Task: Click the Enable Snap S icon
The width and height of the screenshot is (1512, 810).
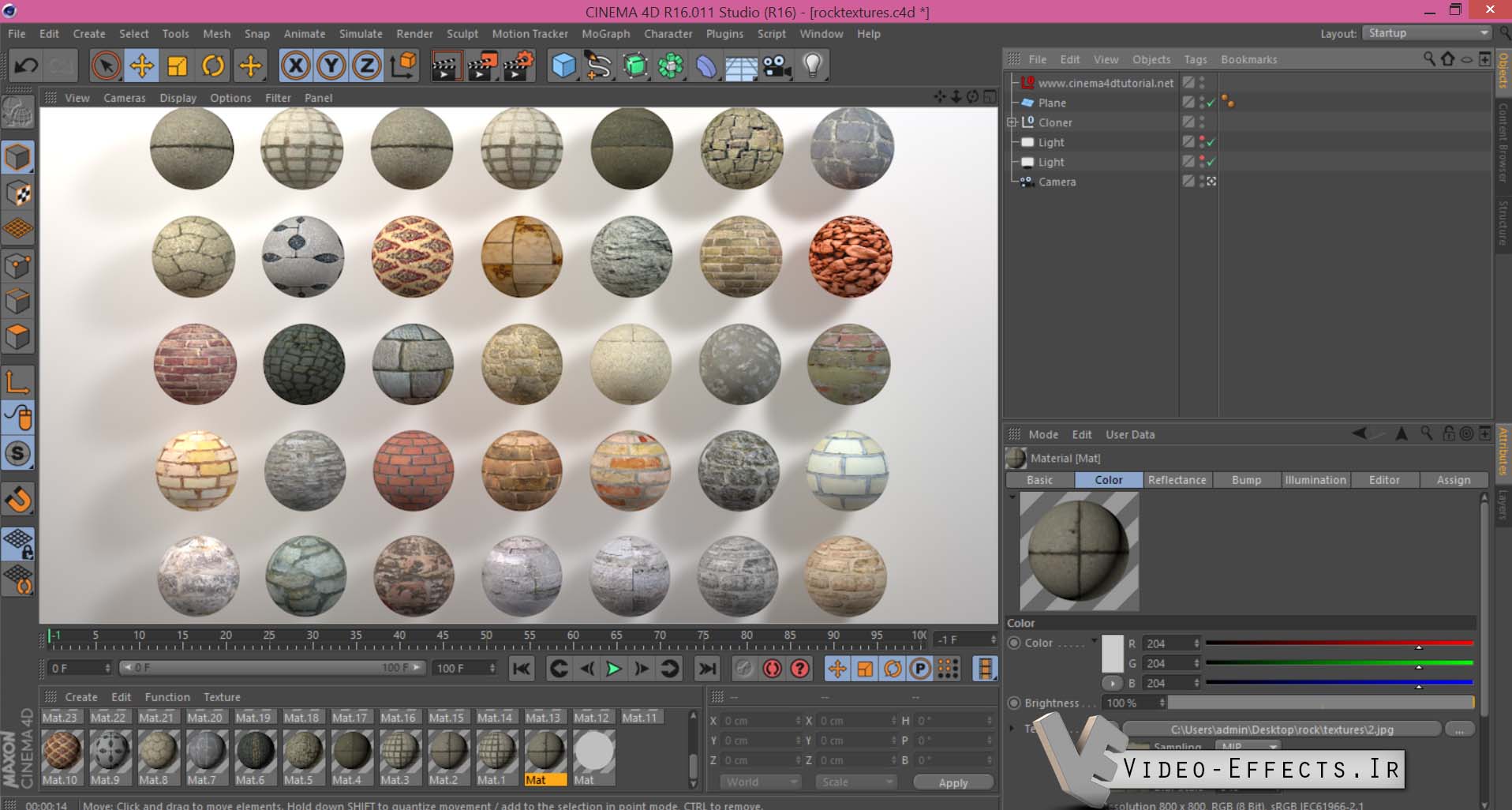Action: (x=17, y=454)
